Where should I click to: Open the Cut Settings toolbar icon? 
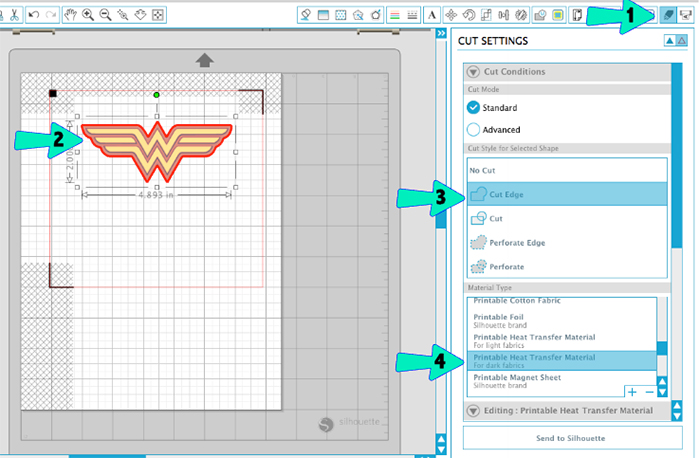(x=668, y=15)
